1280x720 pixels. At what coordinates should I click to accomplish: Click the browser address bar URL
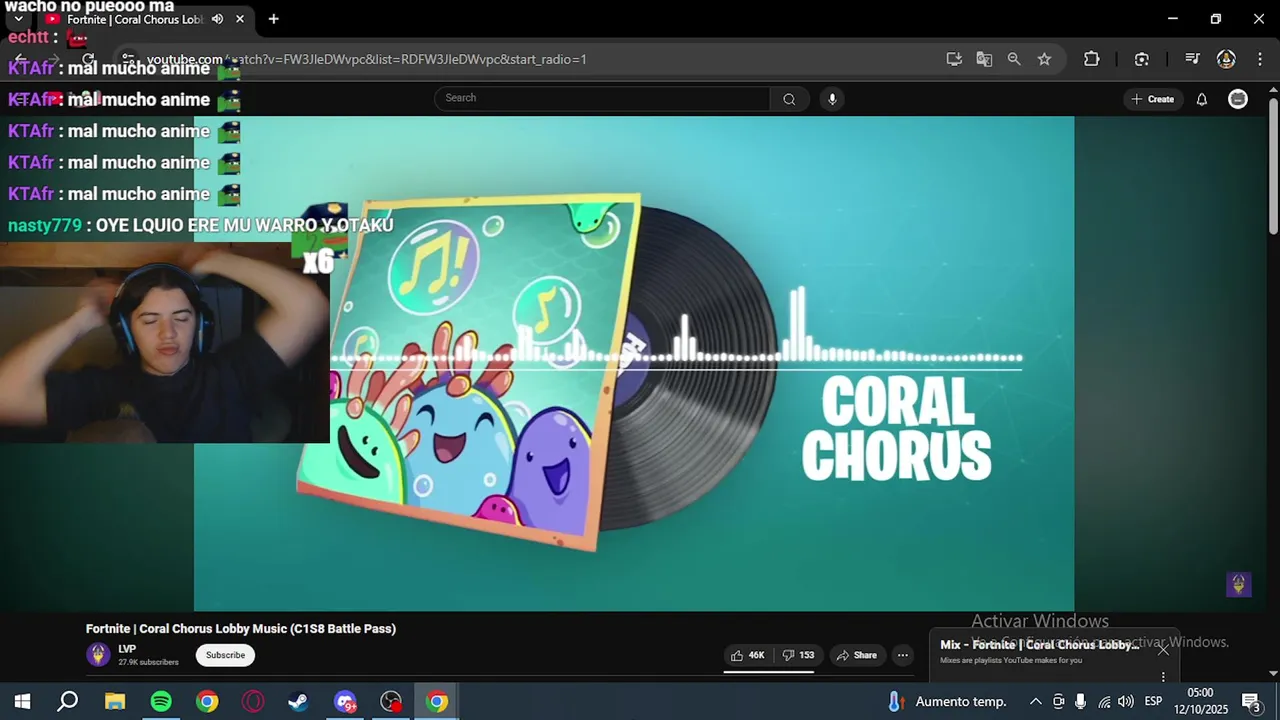[367, 59]
